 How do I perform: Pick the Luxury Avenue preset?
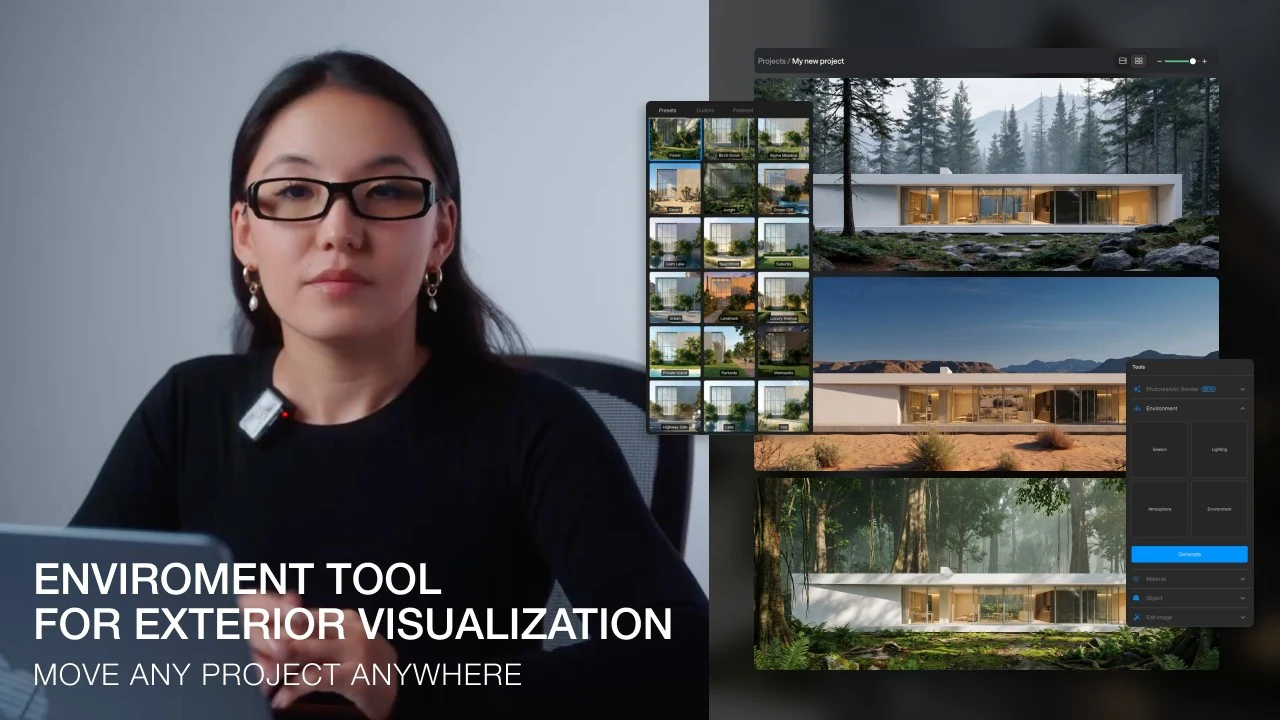pyautogui.click(x=783, y=297)
